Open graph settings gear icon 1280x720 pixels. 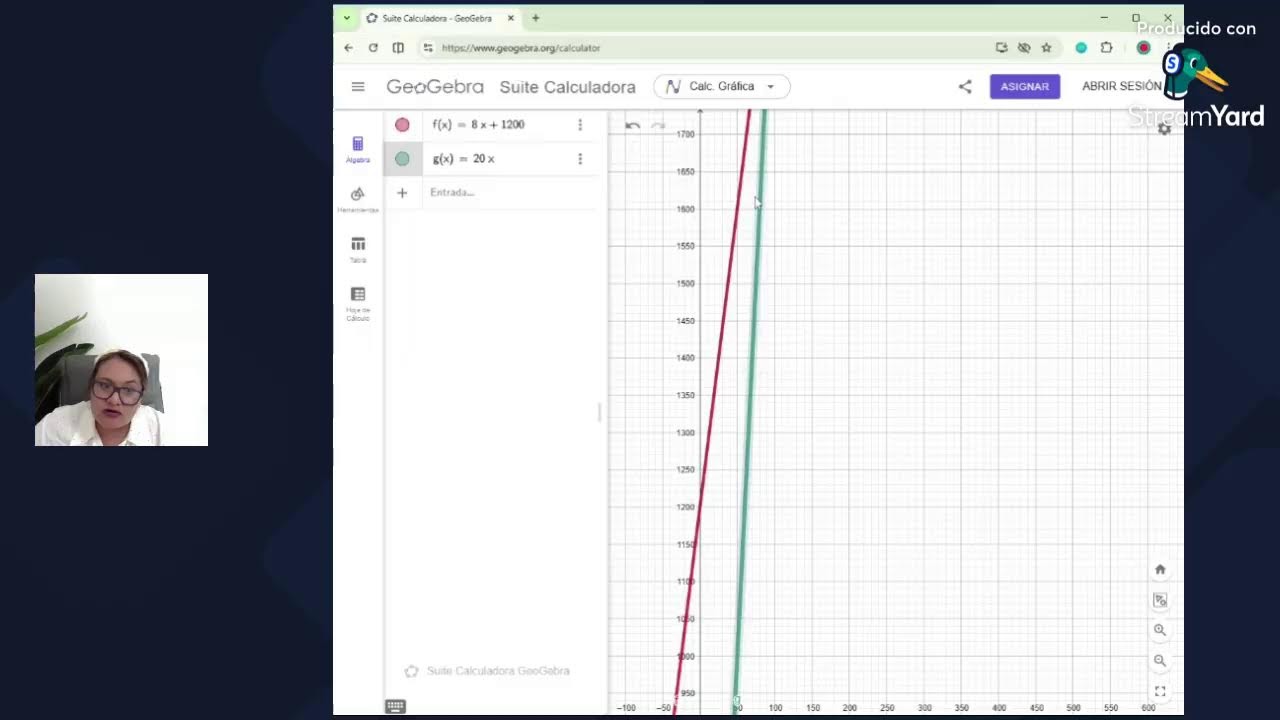[x=1164, y=129]
